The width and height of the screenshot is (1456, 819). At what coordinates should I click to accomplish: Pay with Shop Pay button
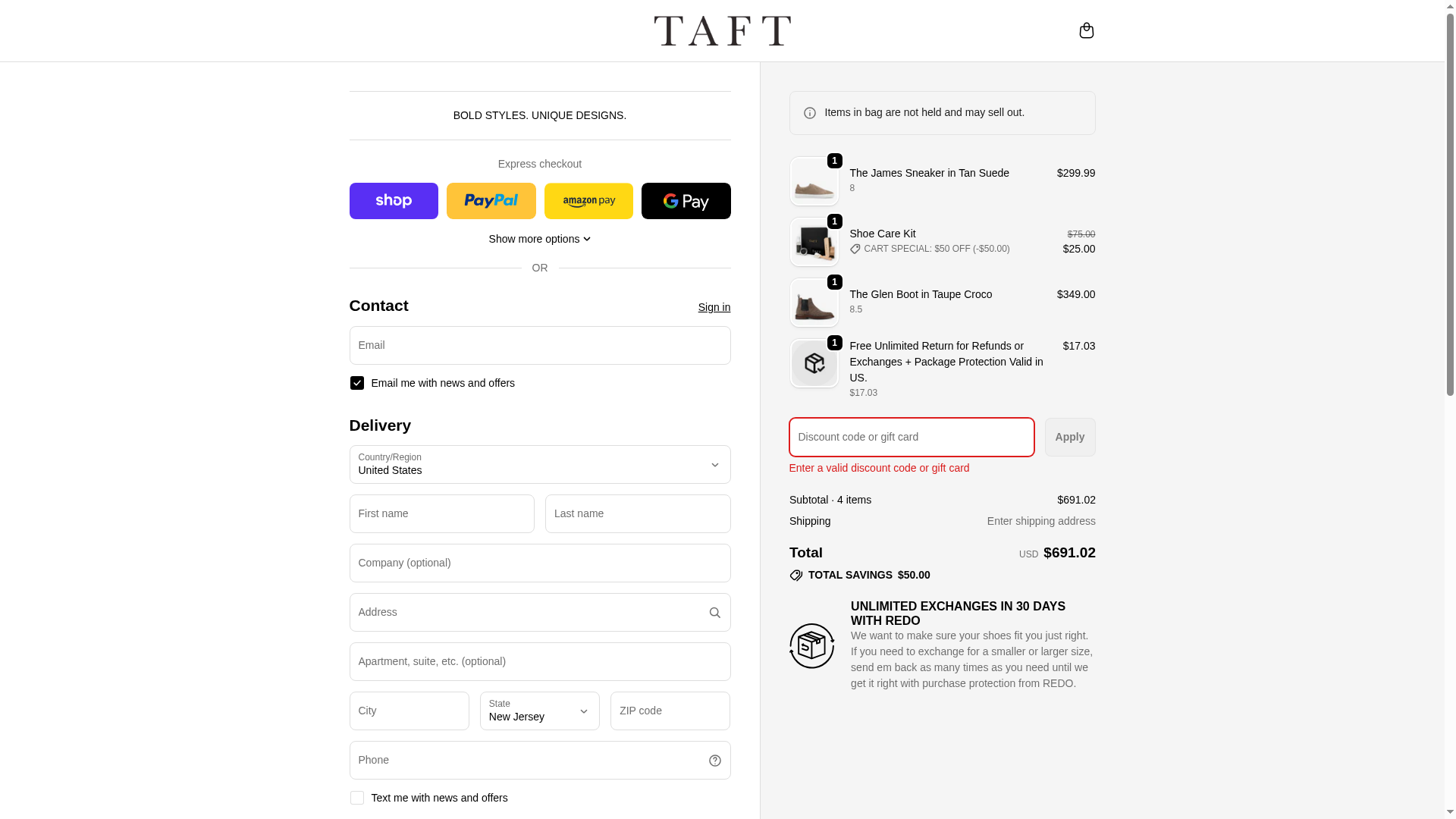pos(394,201)
